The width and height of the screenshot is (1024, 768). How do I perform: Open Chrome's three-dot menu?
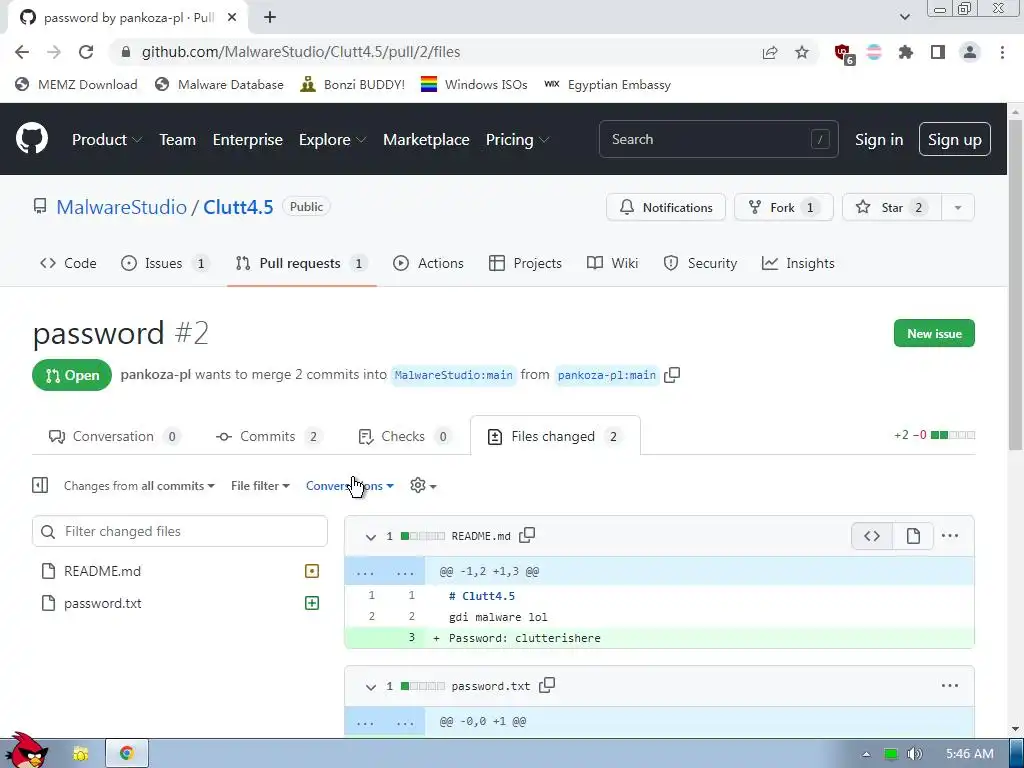(x=1002, y=52)
